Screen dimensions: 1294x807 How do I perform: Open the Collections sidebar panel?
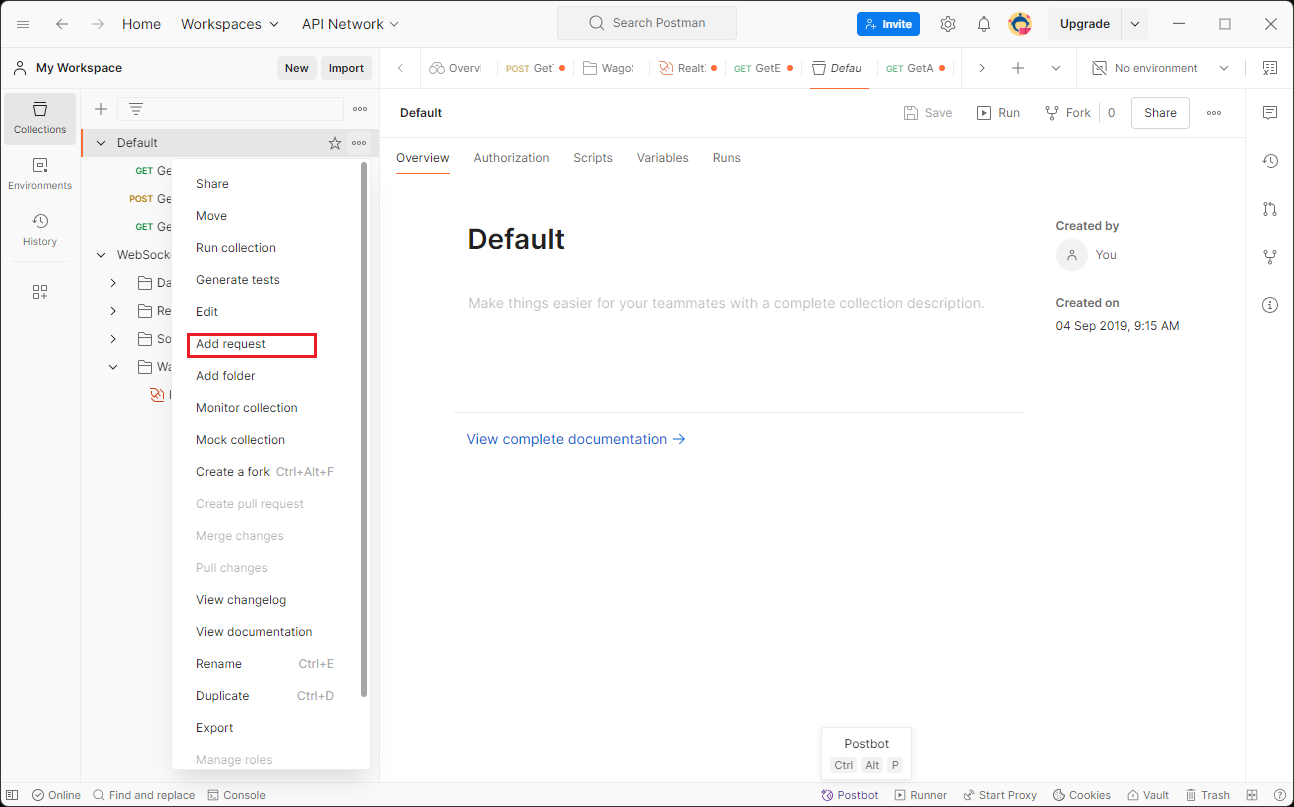click(x=40, y=118)
